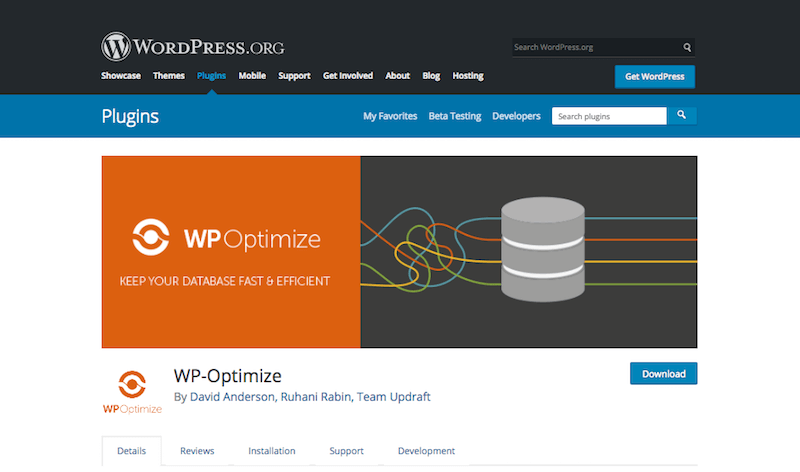This screenshot has height=472, width=800.
Task: Open My Favorites link
Action: [x=390, y=116]
